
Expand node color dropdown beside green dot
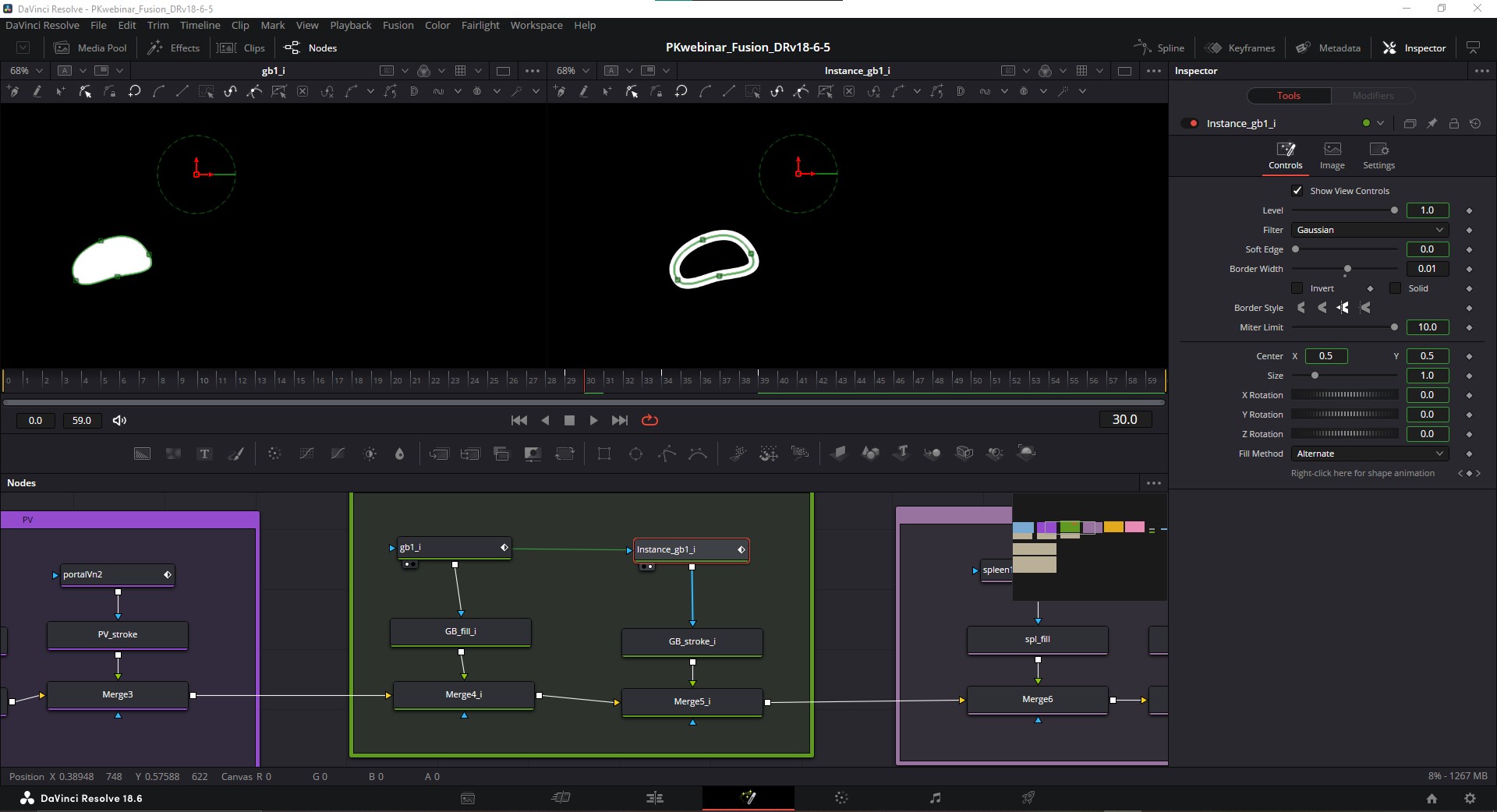coord(1380,123)
